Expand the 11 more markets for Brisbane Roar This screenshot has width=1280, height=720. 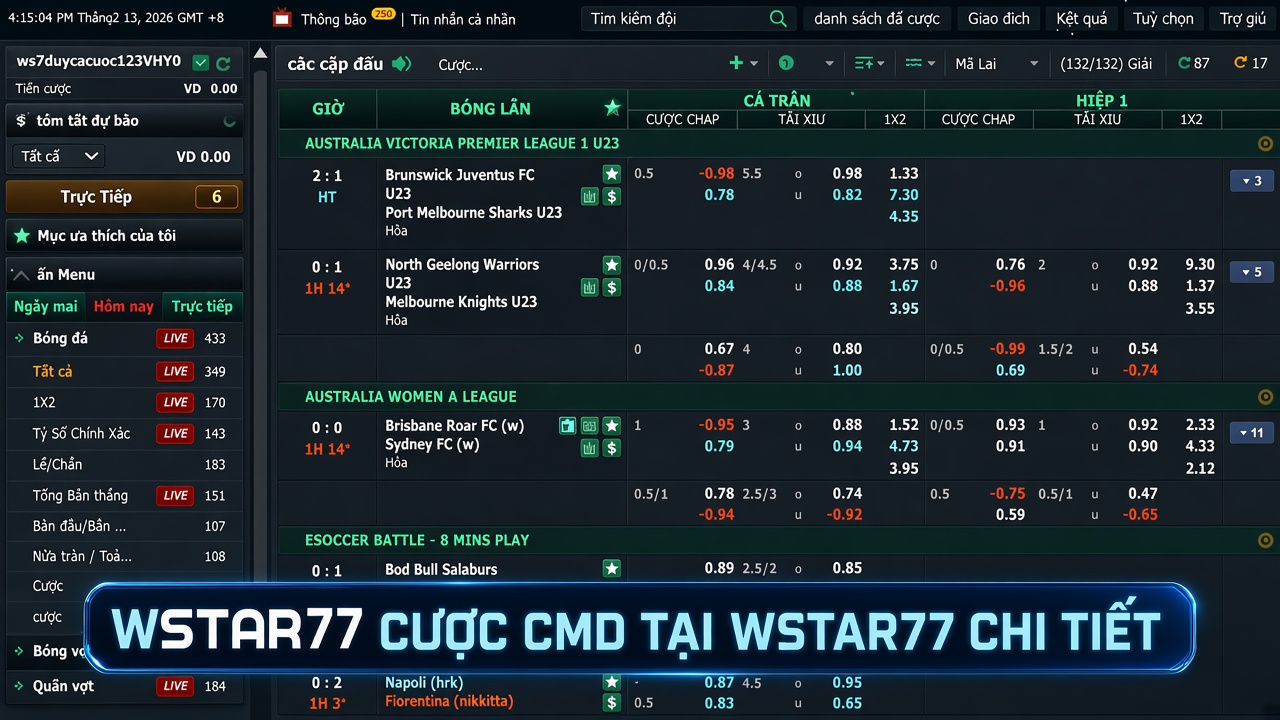pos(1251,433)
